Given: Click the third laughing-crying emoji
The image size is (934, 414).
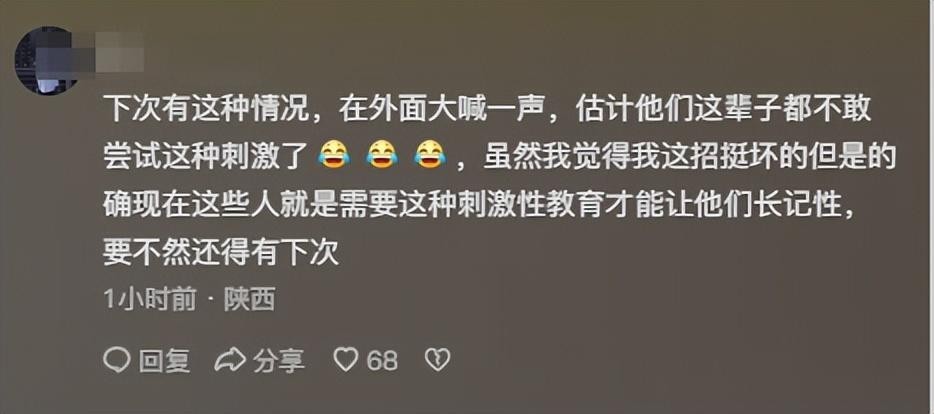Looking at the screenshot, I should (429, 154).
